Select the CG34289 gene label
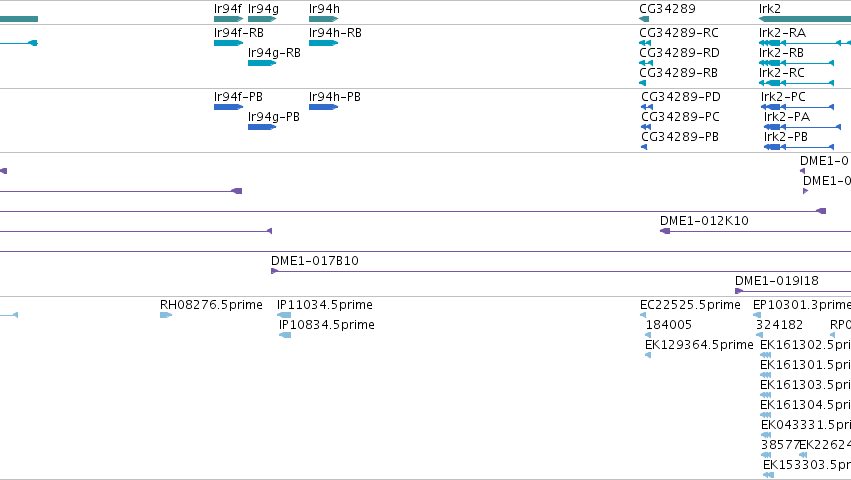Viewport: 851px width, 480px height. pos(667,9)
